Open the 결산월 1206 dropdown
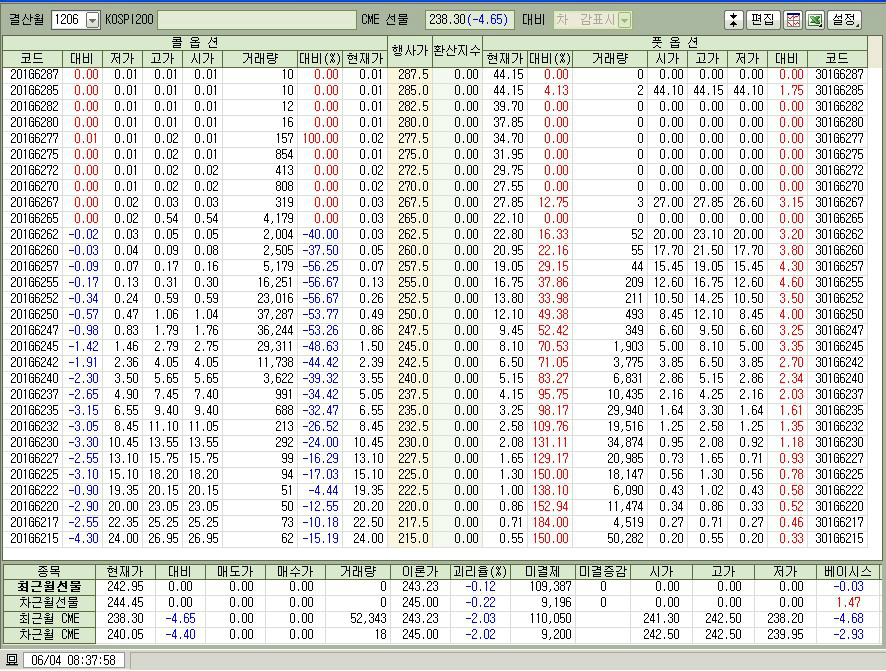The image size is (886, 671). [93, 20]
